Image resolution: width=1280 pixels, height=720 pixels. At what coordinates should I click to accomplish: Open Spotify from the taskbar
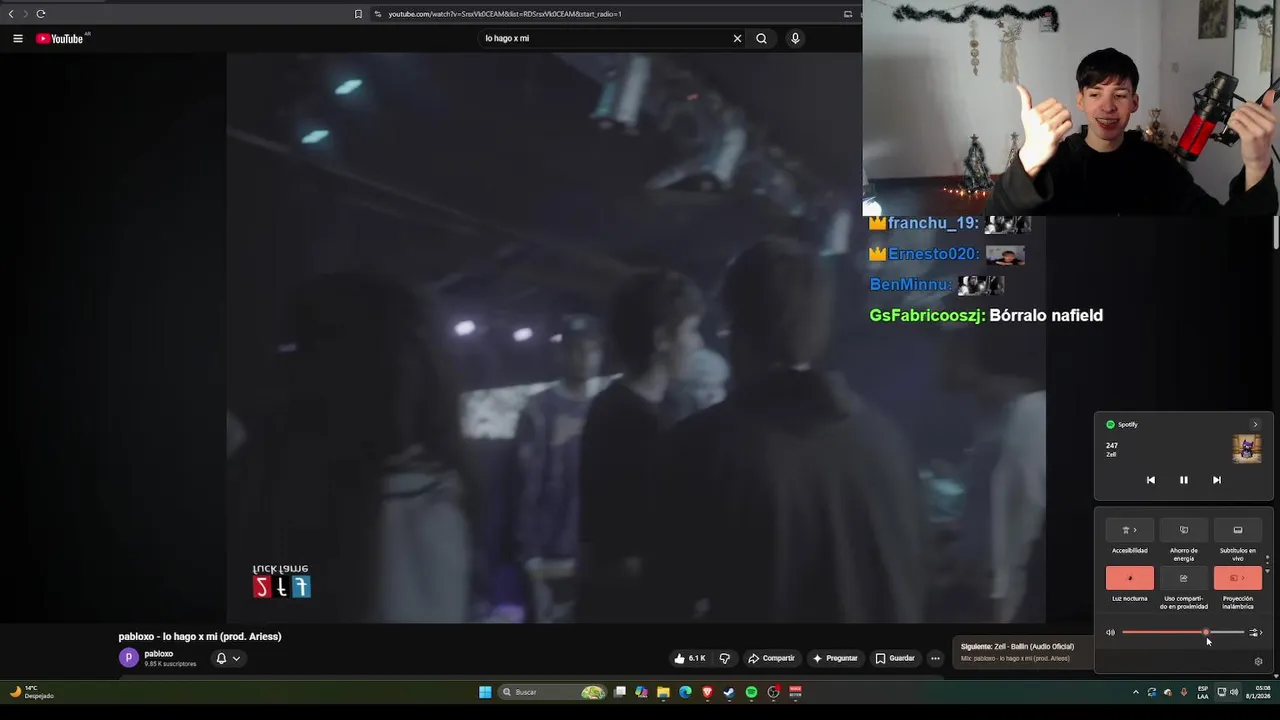click(x=751, y=692)
